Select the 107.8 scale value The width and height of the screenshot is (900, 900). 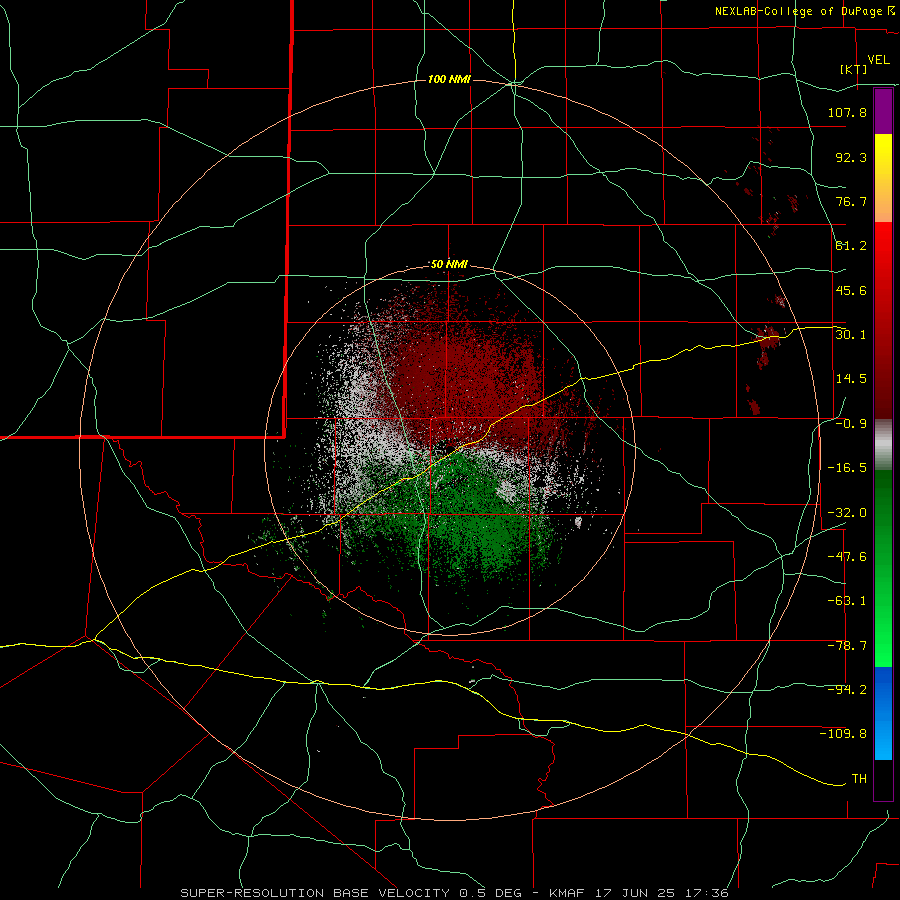click(847, 112)
